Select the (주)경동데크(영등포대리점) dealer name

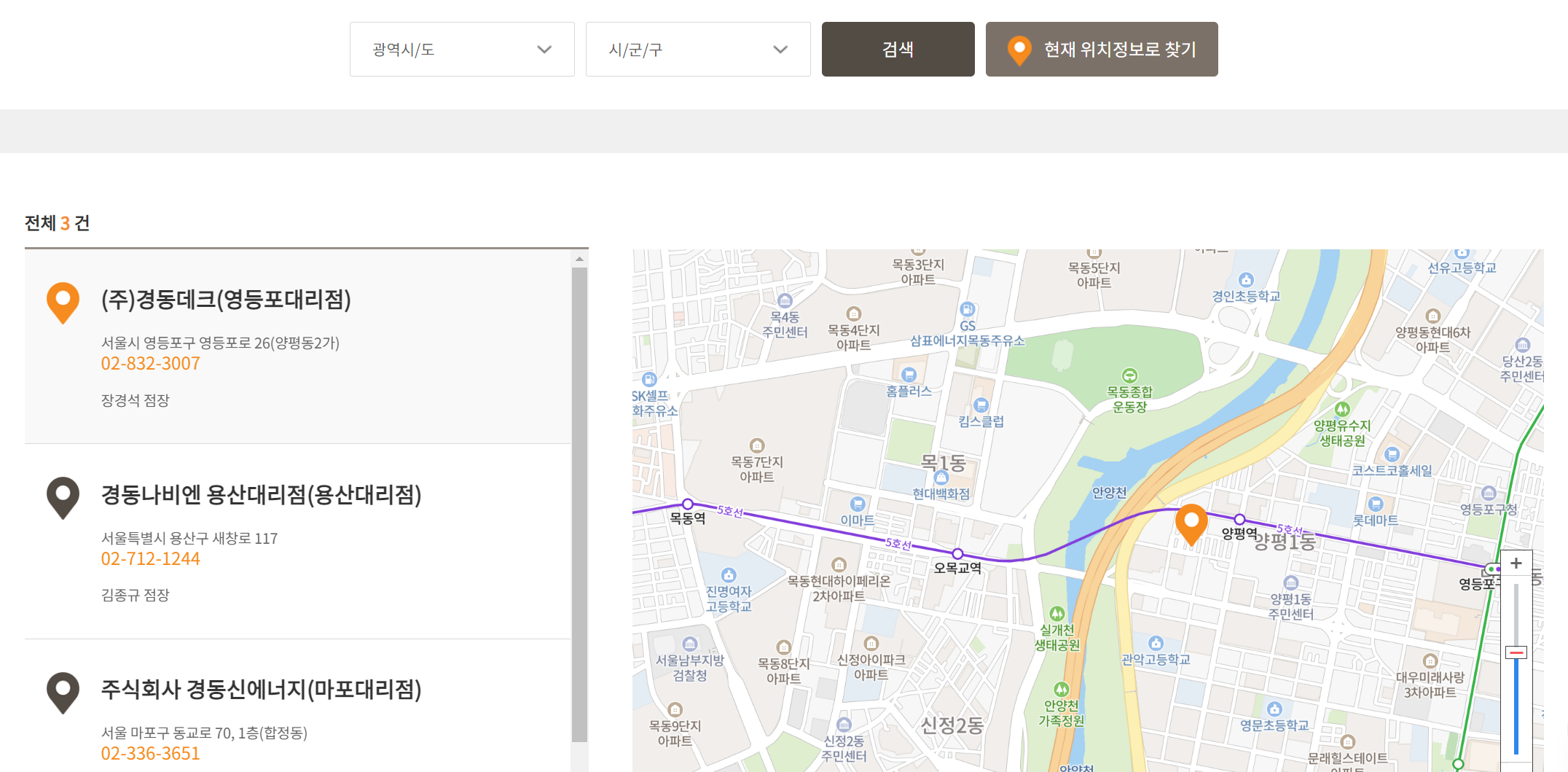click(x=226, y=300)
